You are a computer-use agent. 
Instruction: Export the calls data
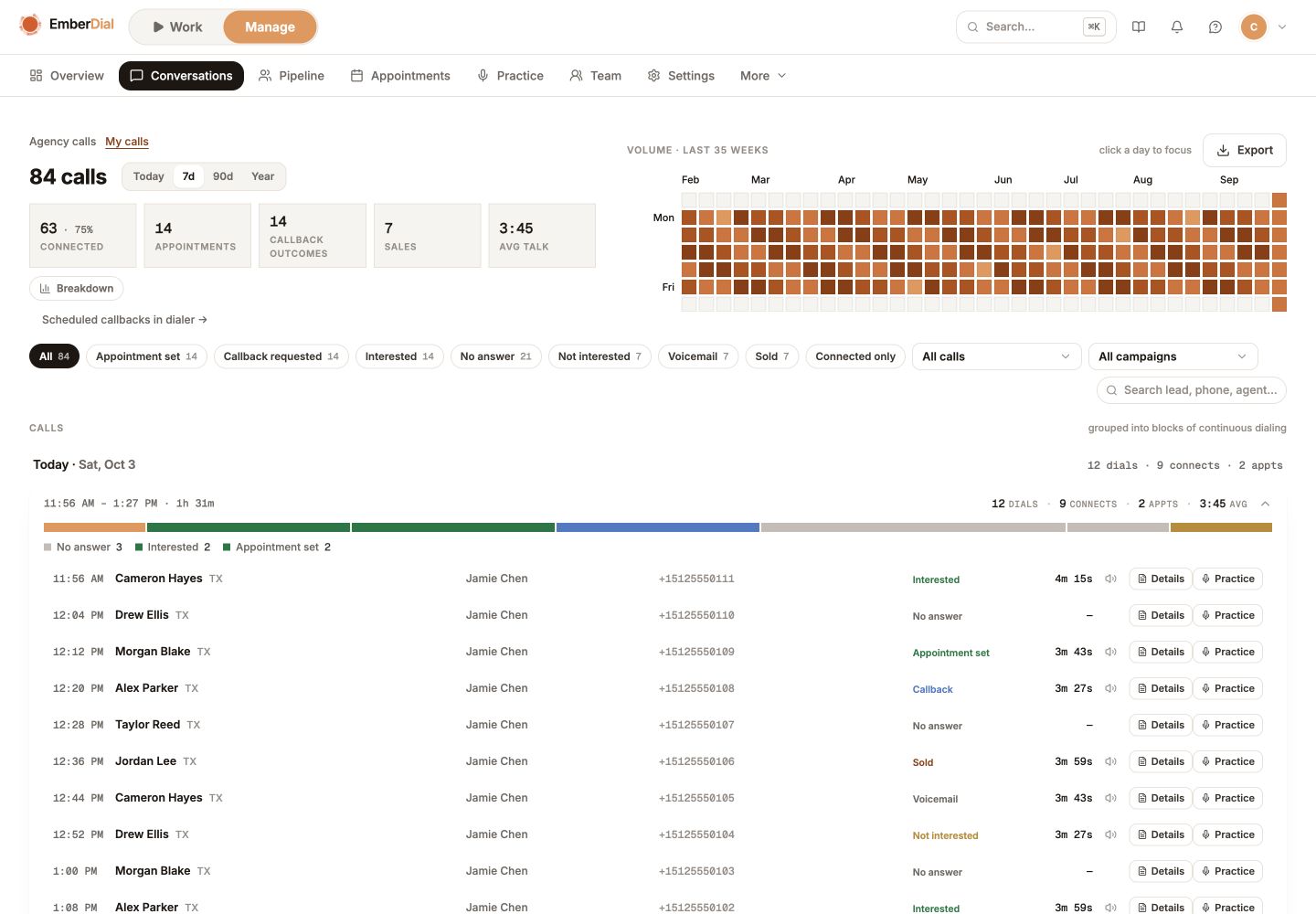pyautogui.click(x=1245, y=151)
